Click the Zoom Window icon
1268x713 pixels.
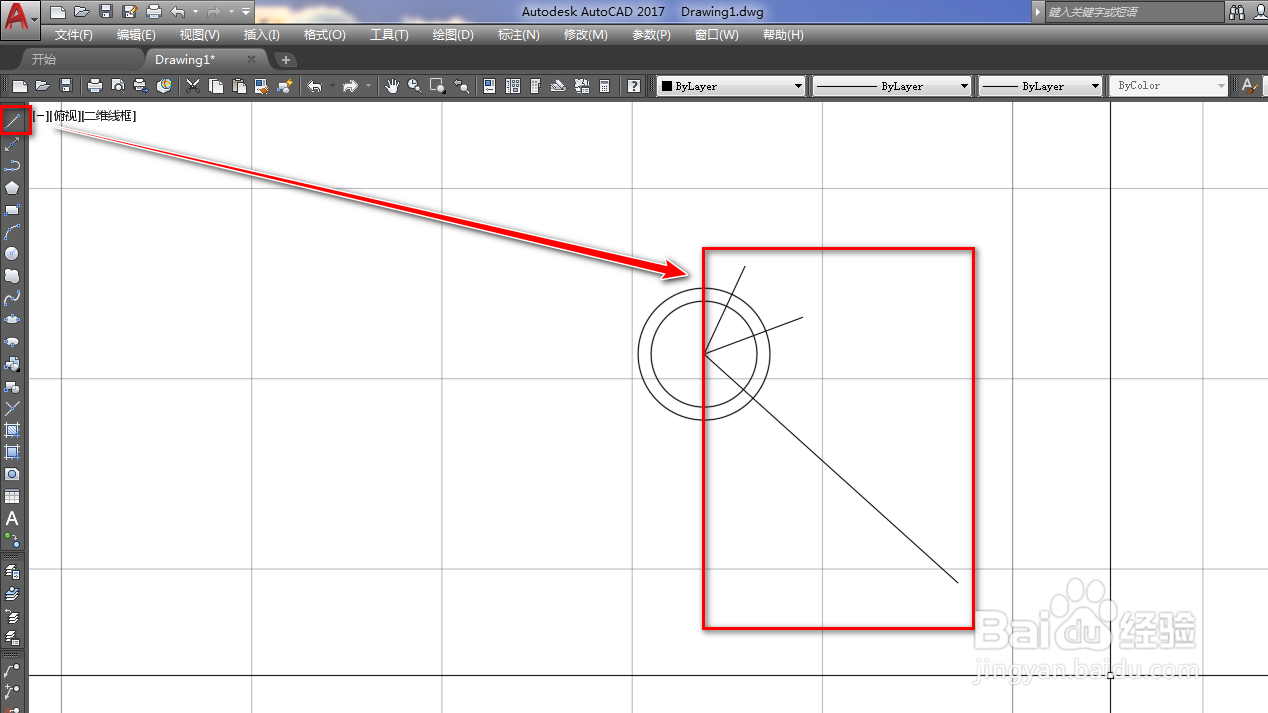tap(437, 86)
